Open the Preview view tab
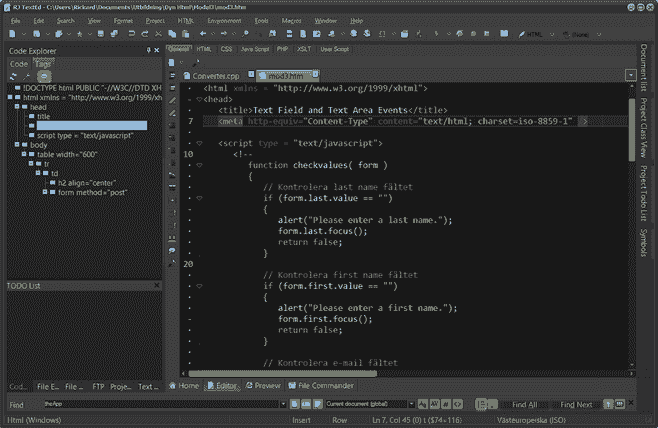658x428 pixels. (x=263, y=385)
